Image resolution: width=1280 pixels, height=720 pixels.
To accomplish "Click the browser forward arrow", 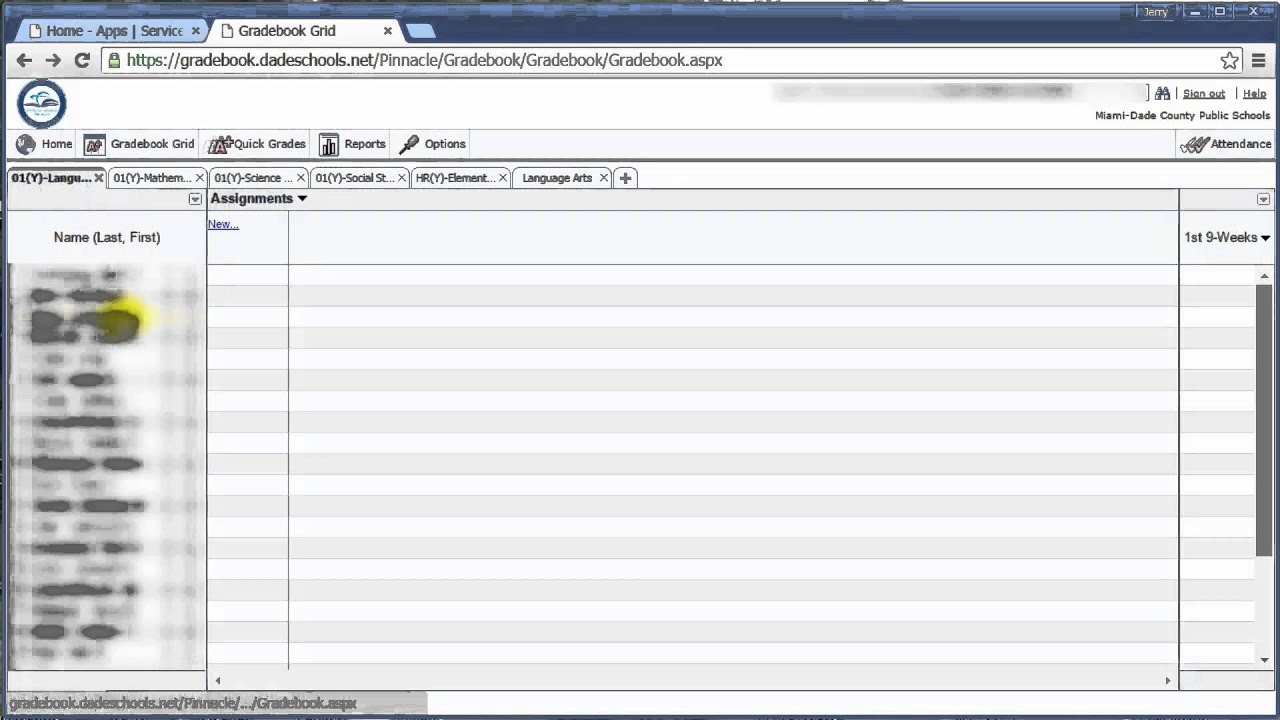I will click(x=53, y=60).
